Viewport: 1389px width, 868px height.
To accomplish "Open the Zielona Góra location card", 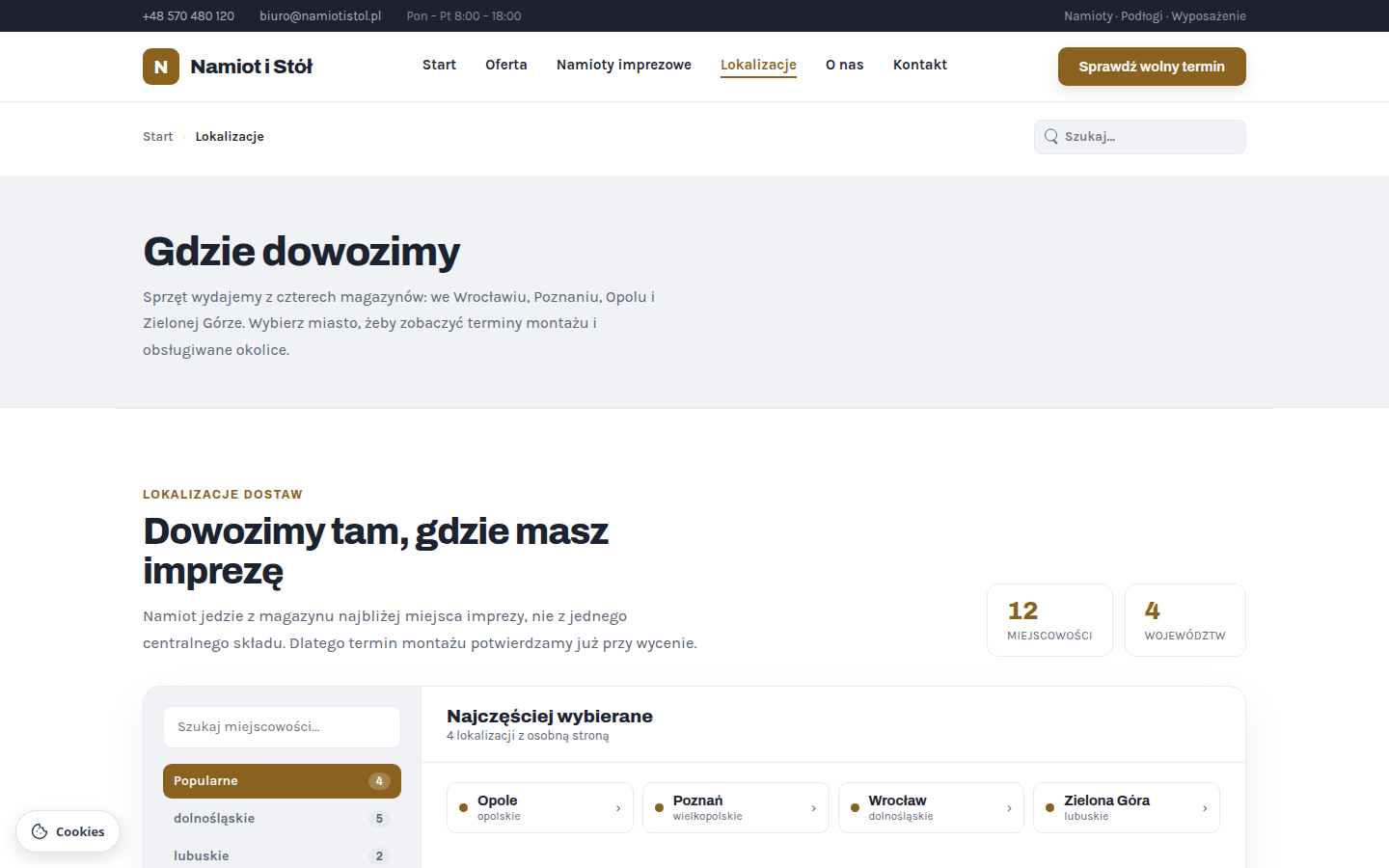I will coord(1127,808).
